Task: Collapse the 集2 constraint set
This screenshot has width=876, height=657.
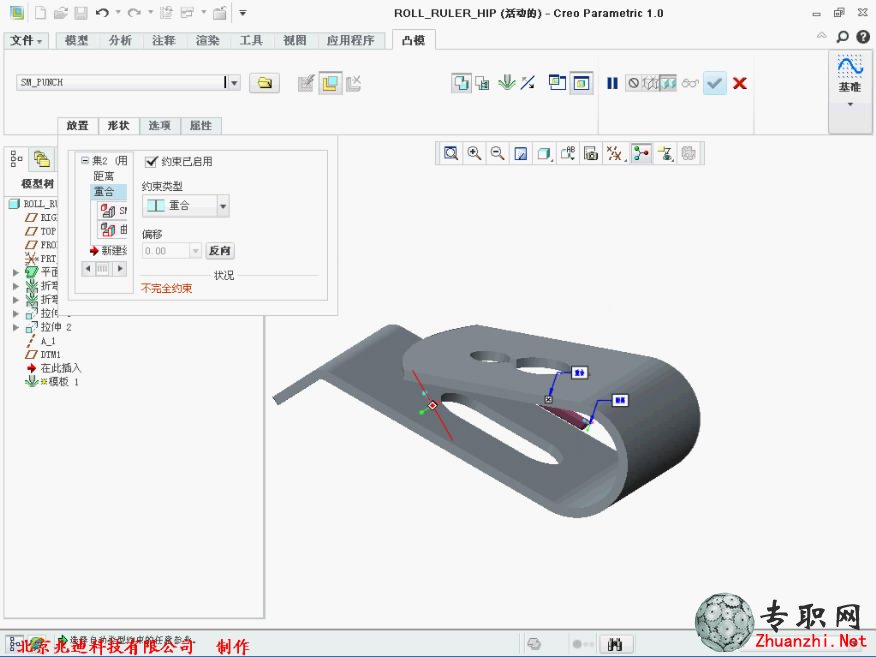Action: click(x=85, y=160)
